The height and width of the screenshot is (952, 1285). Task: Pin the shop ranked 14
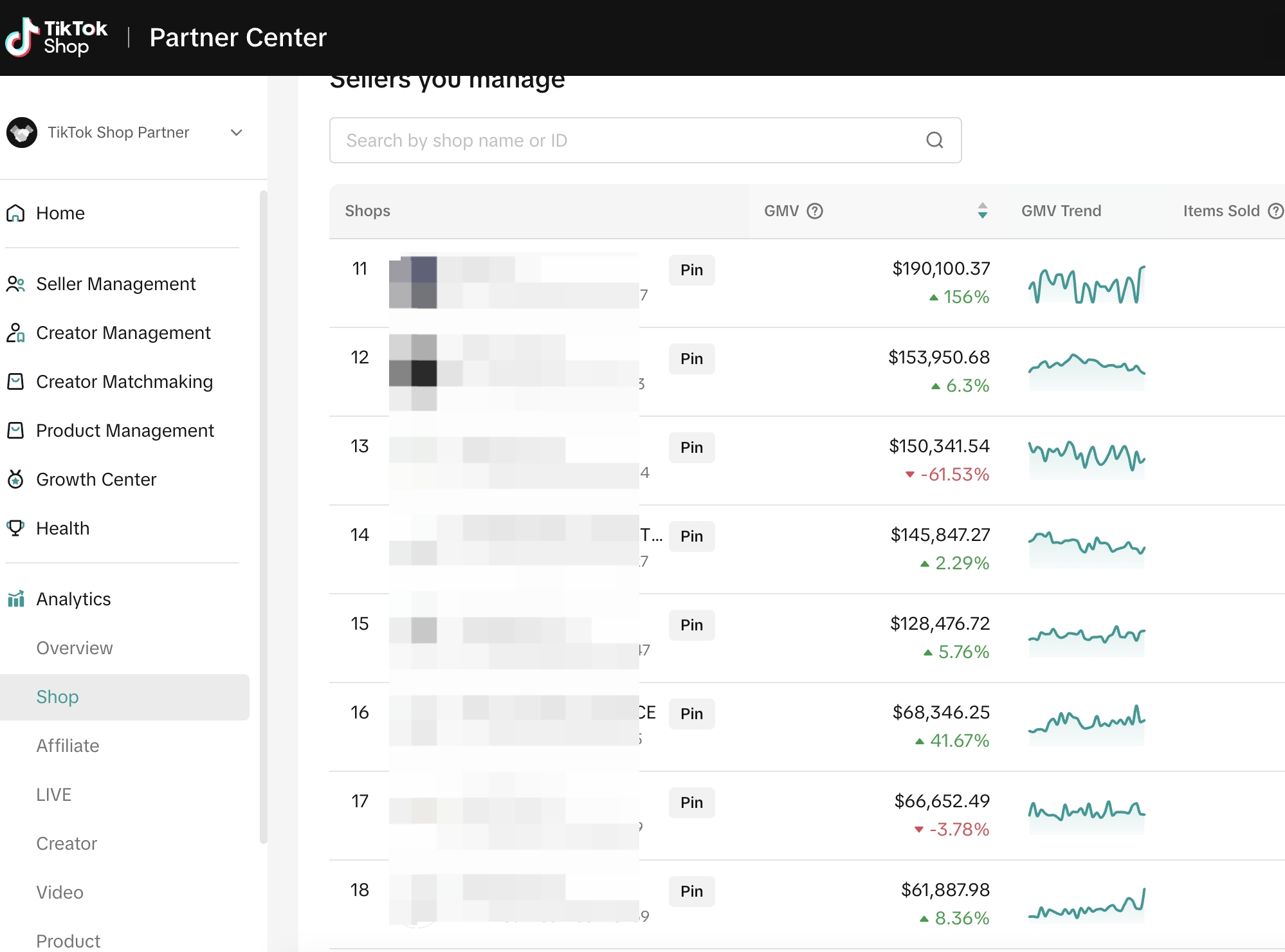click(691, 536)
